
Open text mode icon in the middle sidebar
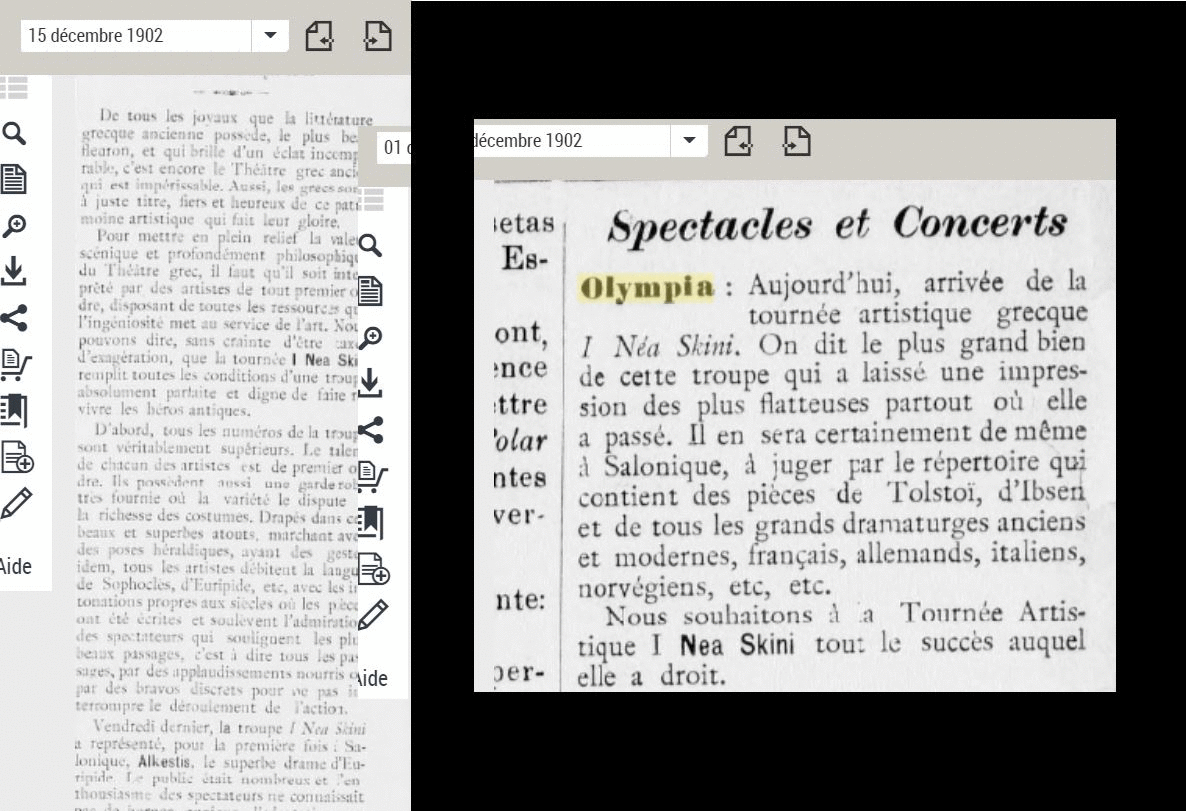click(x=370, y=291)
